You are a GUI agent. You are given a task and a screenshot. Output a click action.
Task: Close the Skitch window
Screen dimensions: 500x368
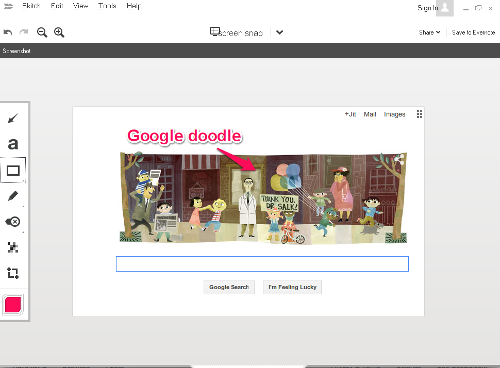coord(490,8)
